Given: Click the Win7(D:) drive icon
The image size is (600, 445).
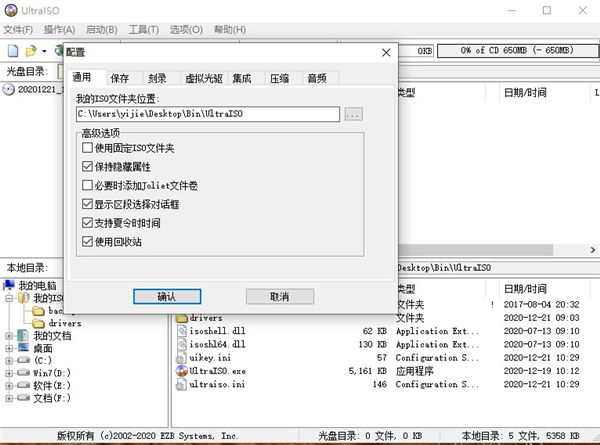Looking at the screenshot, I should click(23, 373).
